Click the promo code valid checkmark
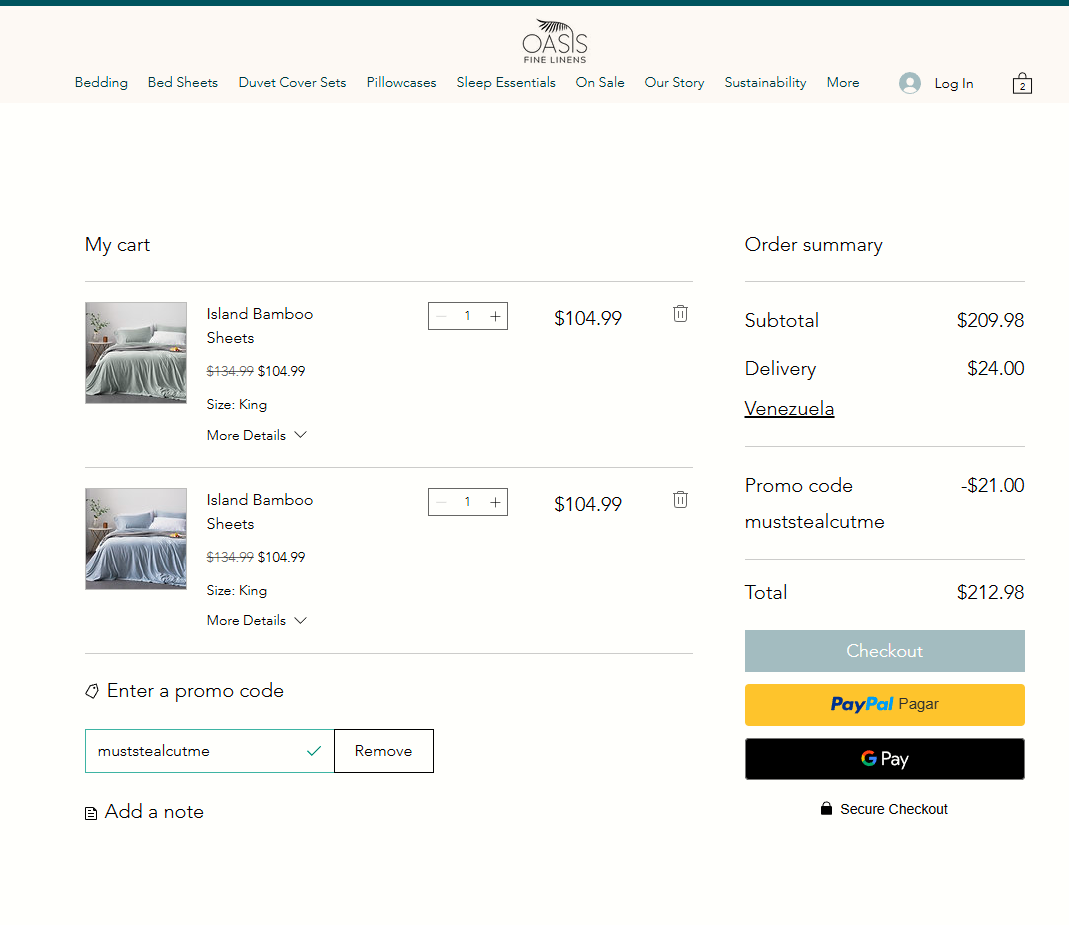 pyautogui.click(x=314, y=751)
